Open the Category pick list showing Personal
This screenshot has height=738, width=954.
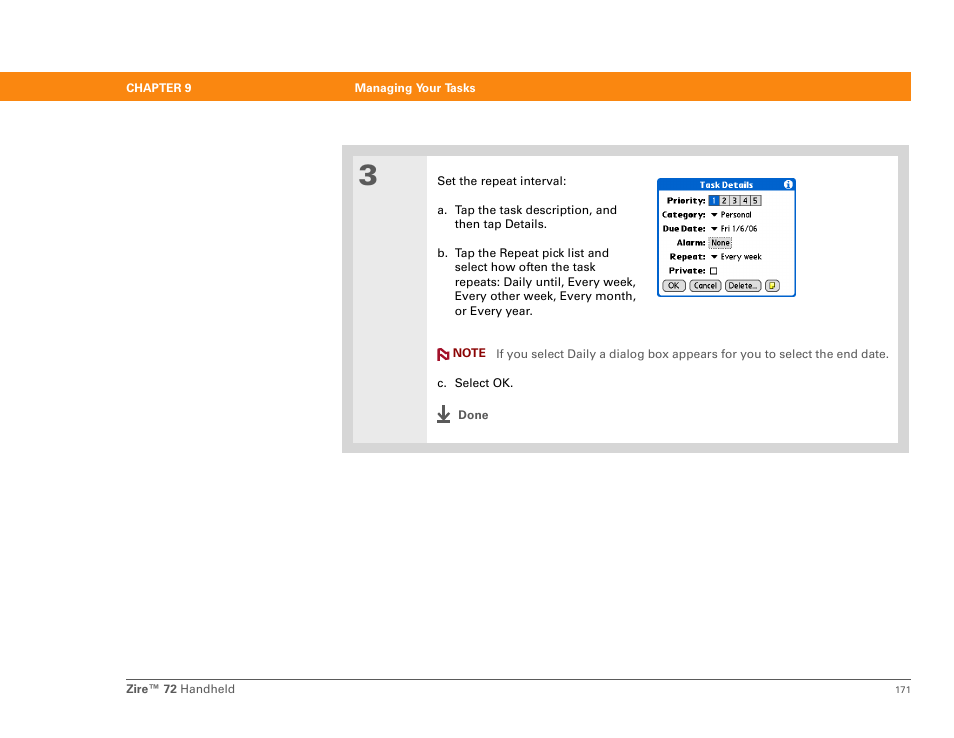[731, 215]
